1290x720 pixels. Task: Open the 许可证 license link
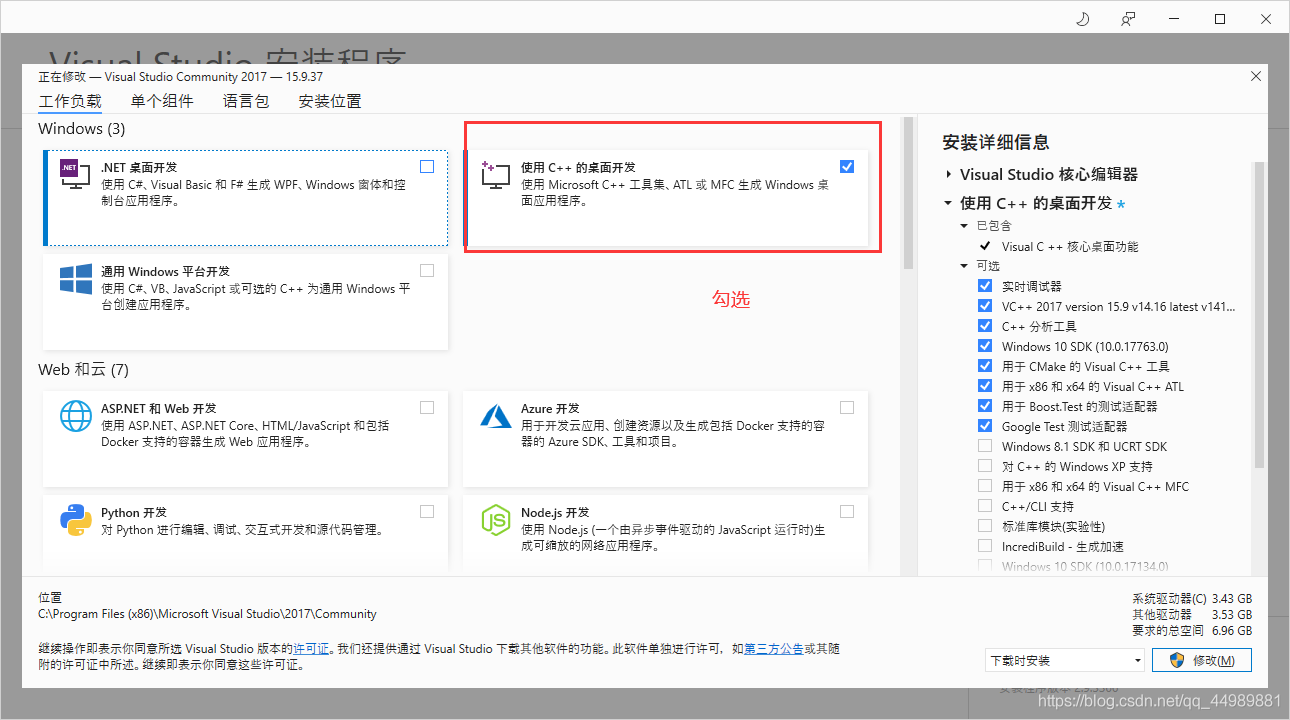[x=311, y=648]
